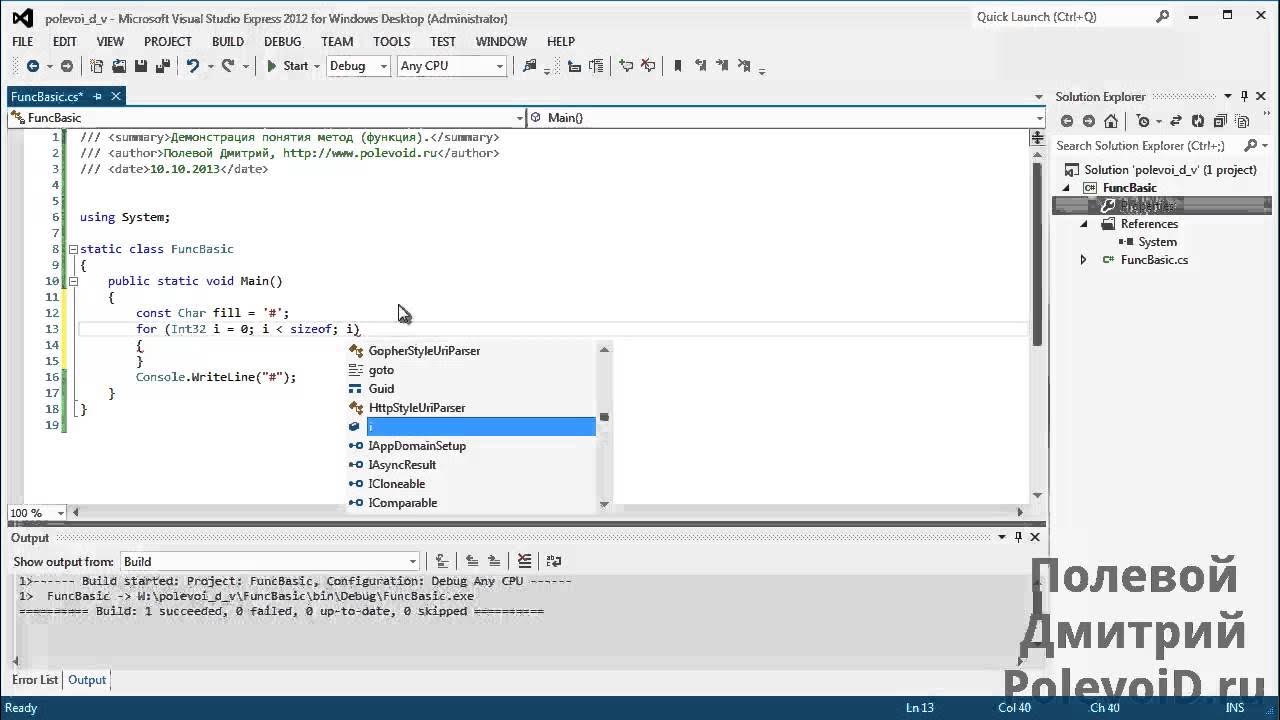Screen dimensions: 1280x720
Task: Click the Undo toolbar icon
Action: pyautogui.click(x=192, y=66)
